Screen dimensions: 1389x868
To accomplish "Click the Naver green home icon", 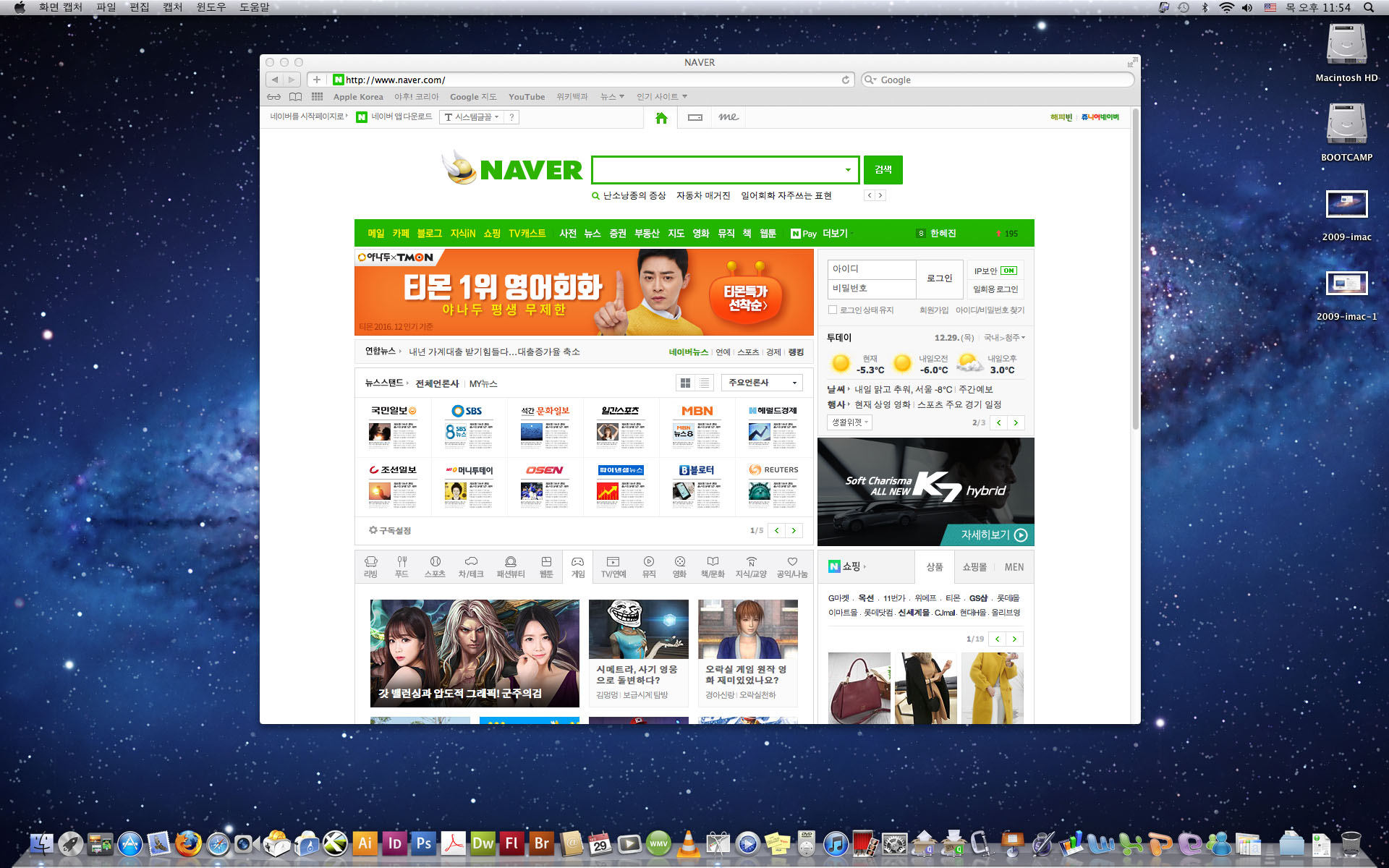I will point(660,118).
